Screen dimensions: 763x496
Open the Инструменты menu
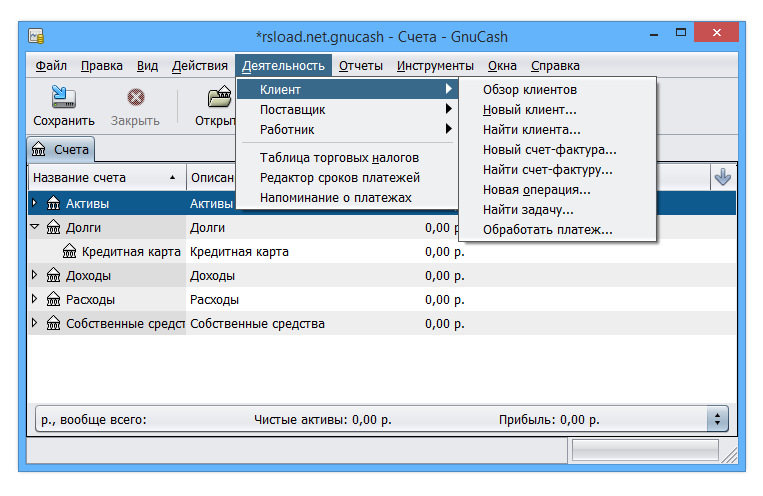tap(435, 66)
